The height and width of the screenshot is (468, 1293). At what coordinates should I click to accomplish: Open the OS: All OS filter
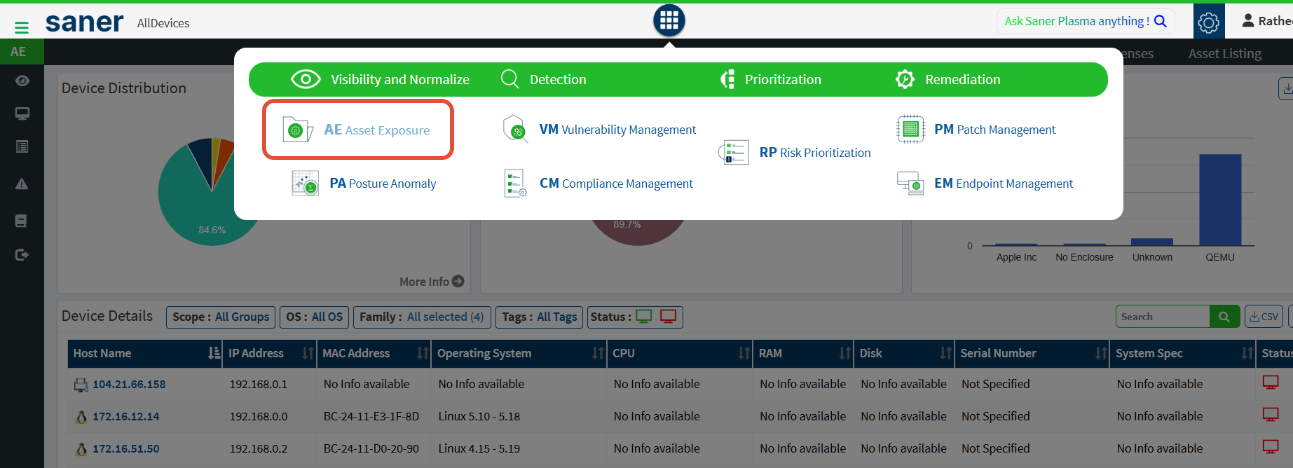click(314, 317)
